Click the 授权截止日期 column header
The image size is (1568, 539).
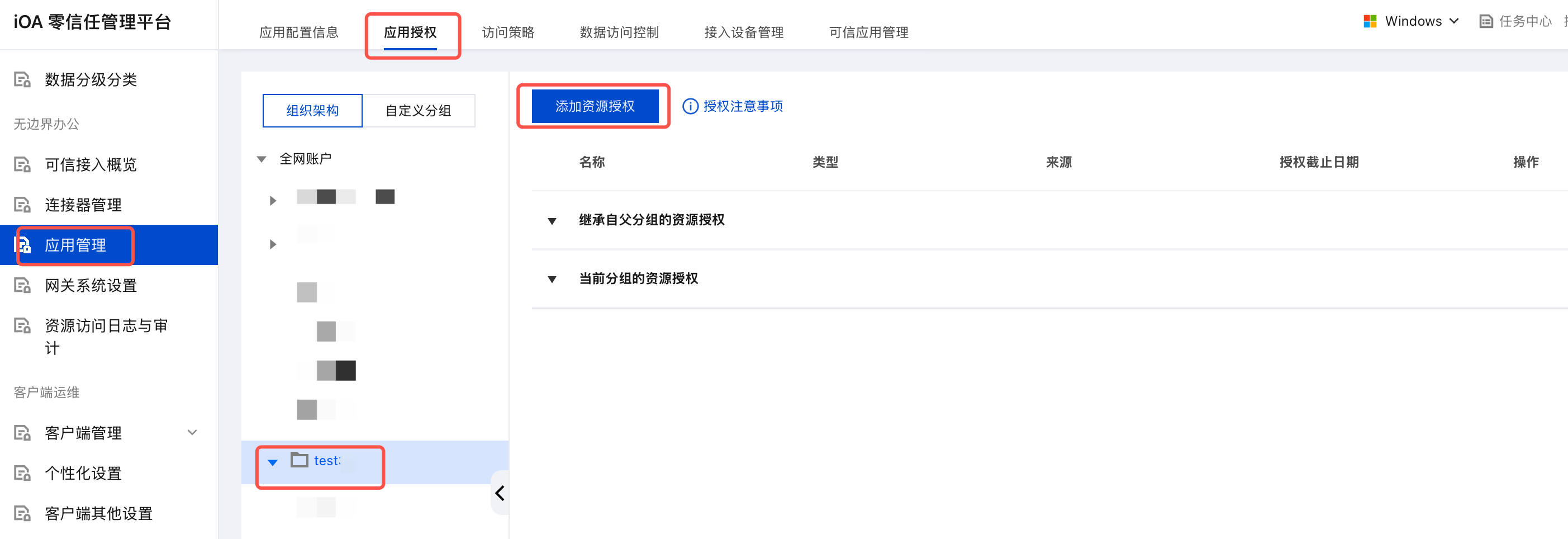(1319, 162)
